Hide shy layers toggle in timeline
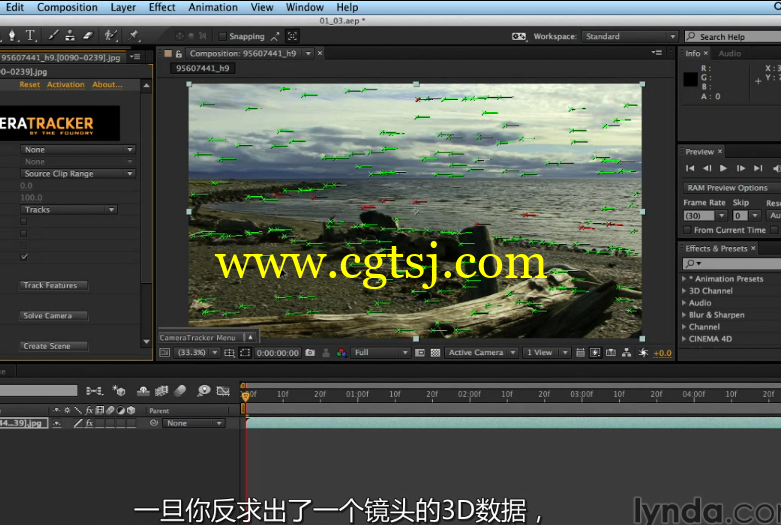 [x=143, y=391]
